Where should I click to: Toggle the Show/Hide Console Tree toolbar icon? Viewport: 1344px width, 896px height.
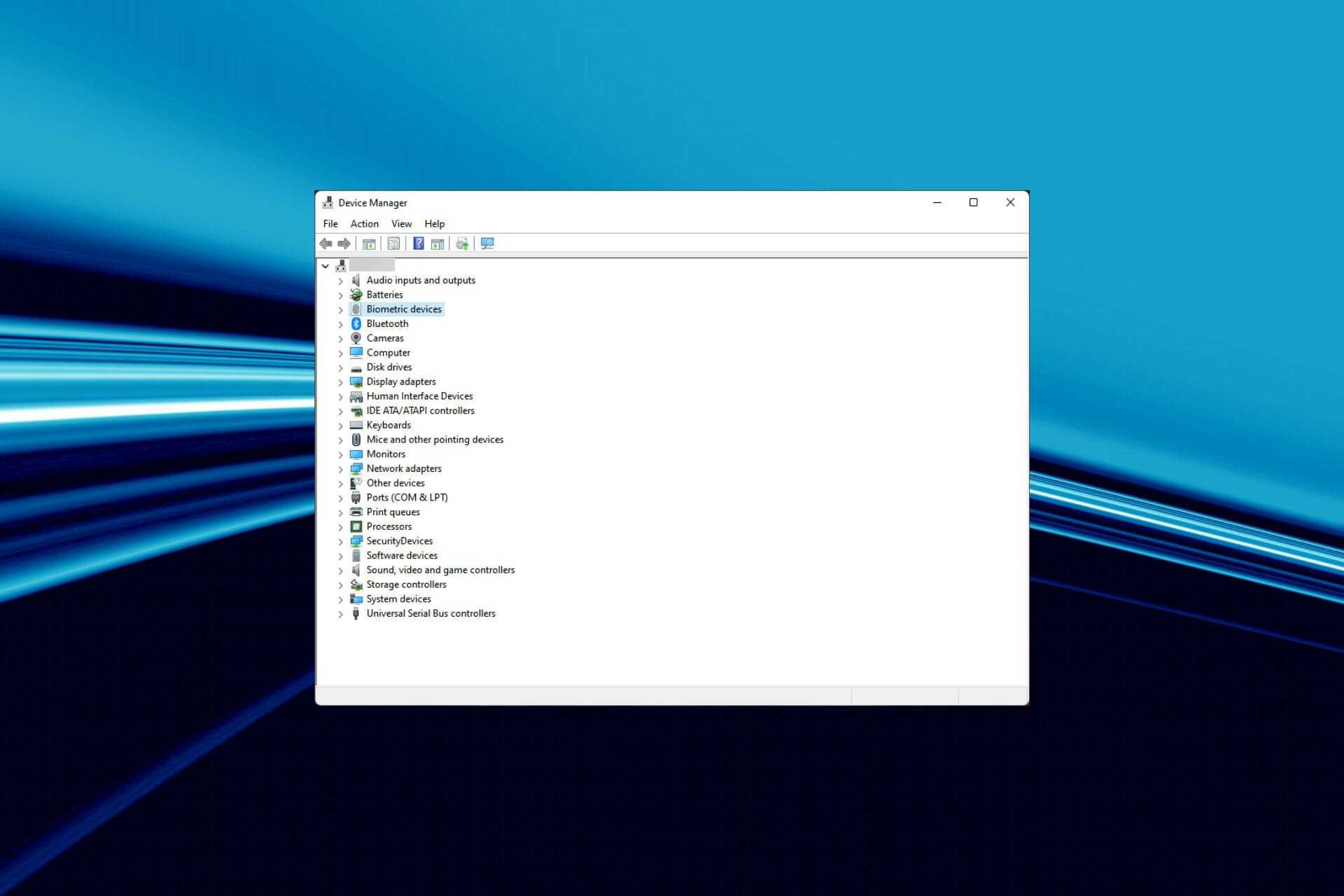pos(369,244)
